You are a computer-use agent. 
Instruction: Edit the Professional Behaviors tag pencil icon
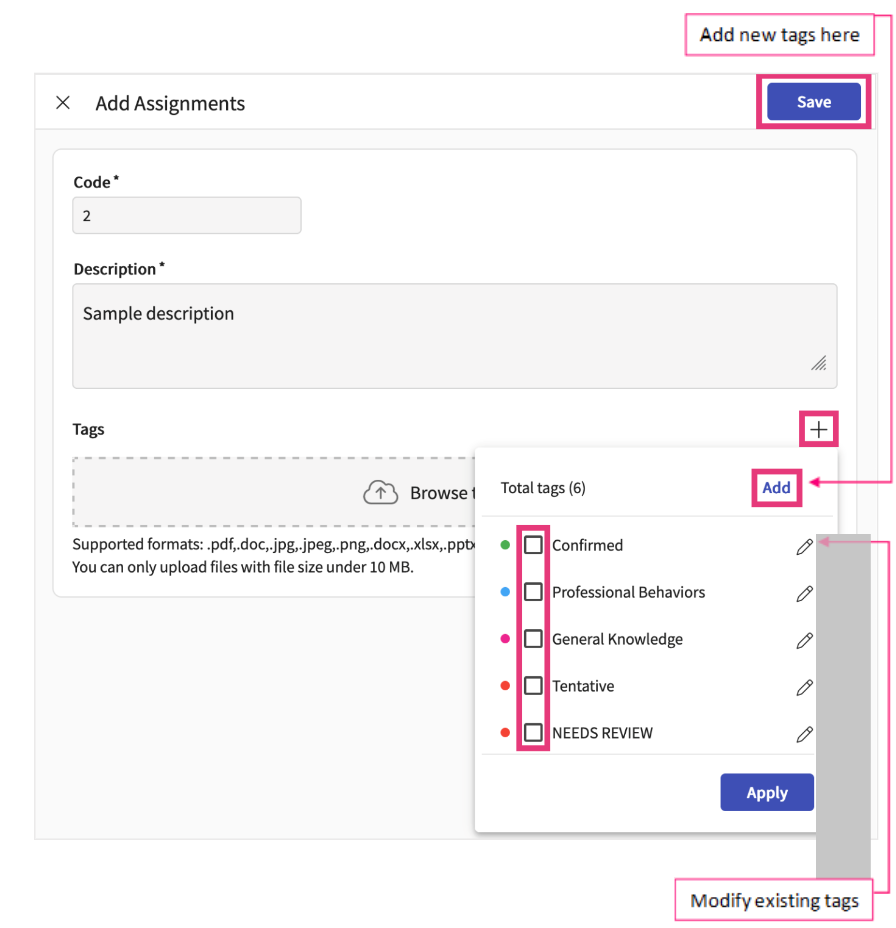[804, 593]
